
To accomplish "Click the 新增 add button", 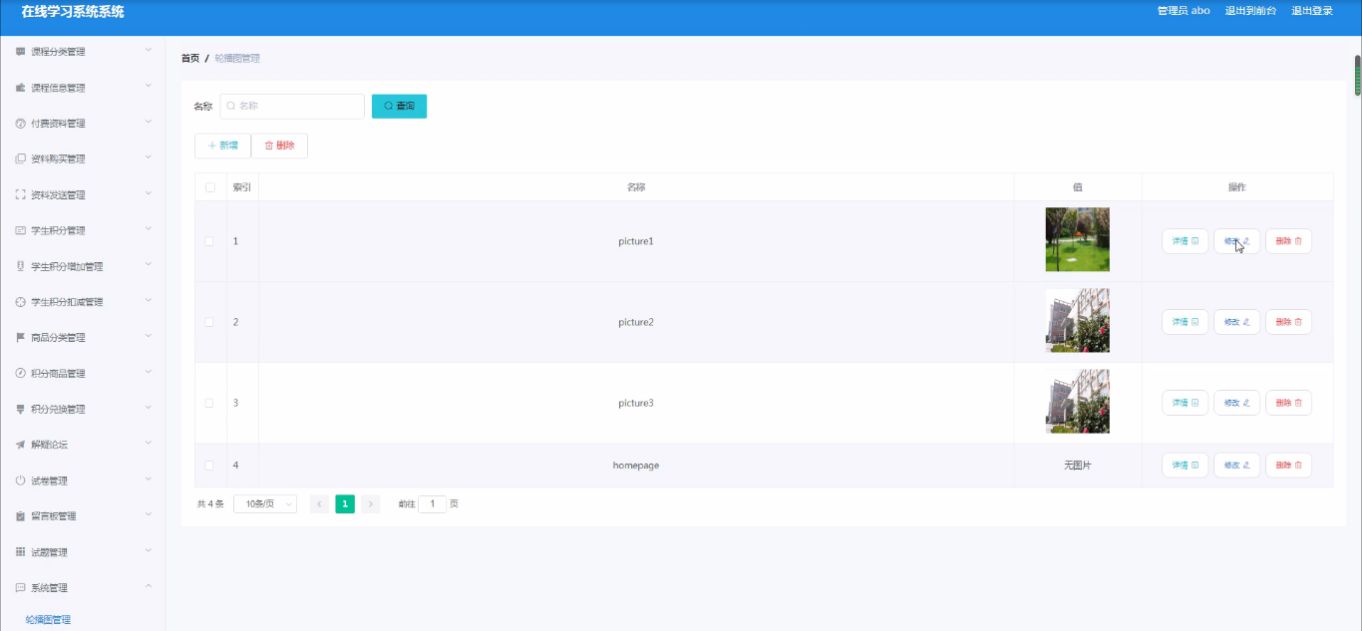I will click(x=223, y=145).
